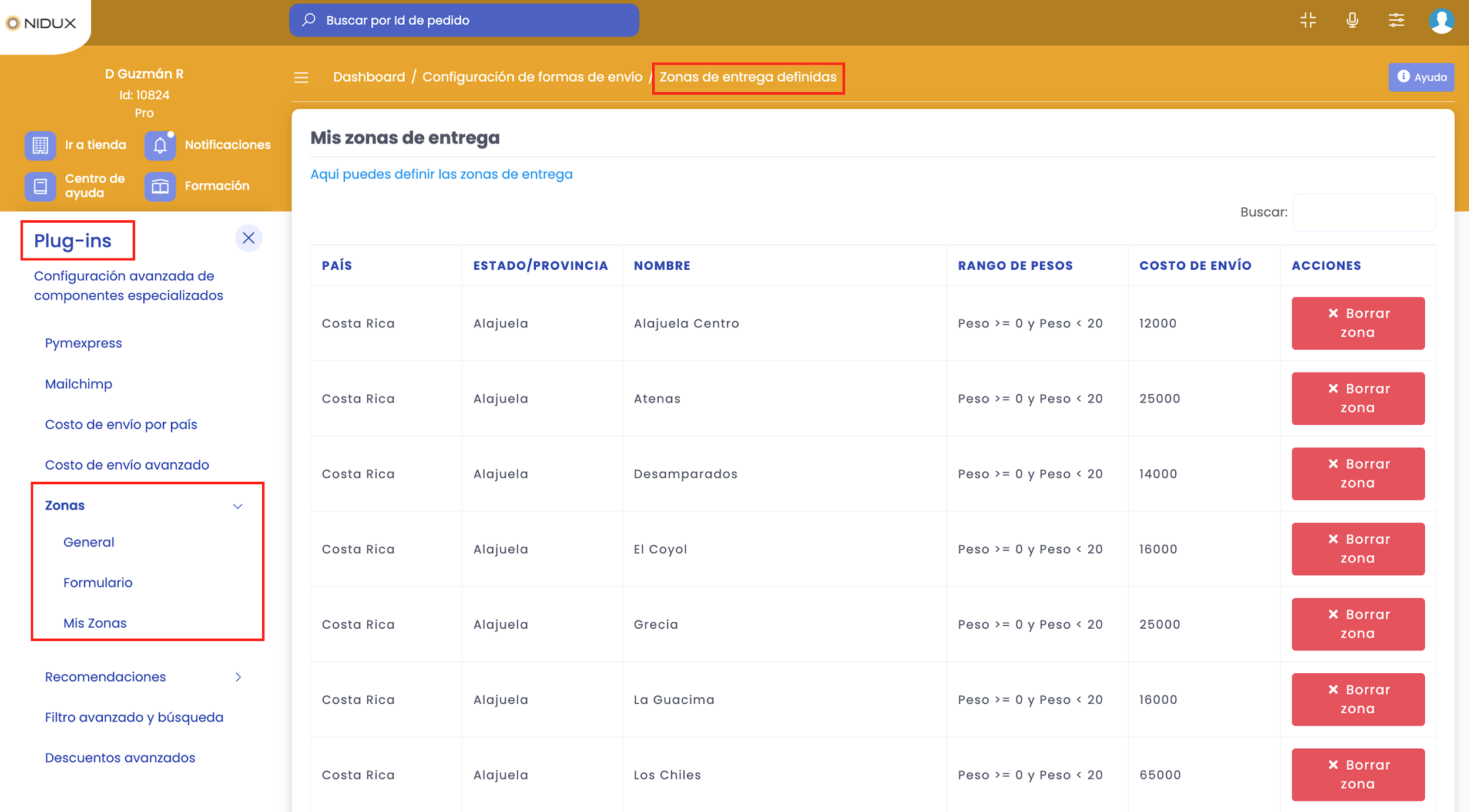Focus the Buscar por Id de pedido bar
Screen dimensions: 1469x812
[464, 21]
